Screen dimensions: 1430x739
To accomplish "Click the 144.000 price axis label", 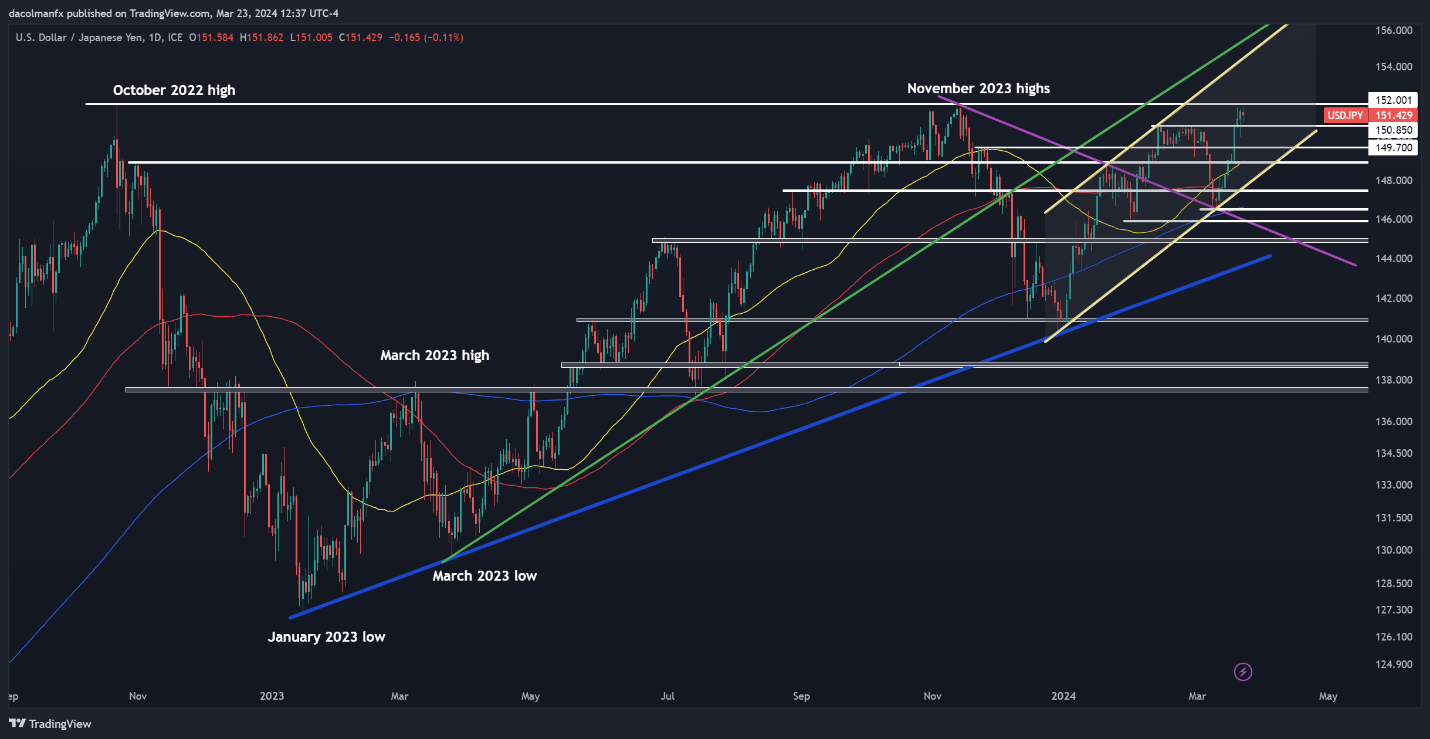I will coord(1394,258).
